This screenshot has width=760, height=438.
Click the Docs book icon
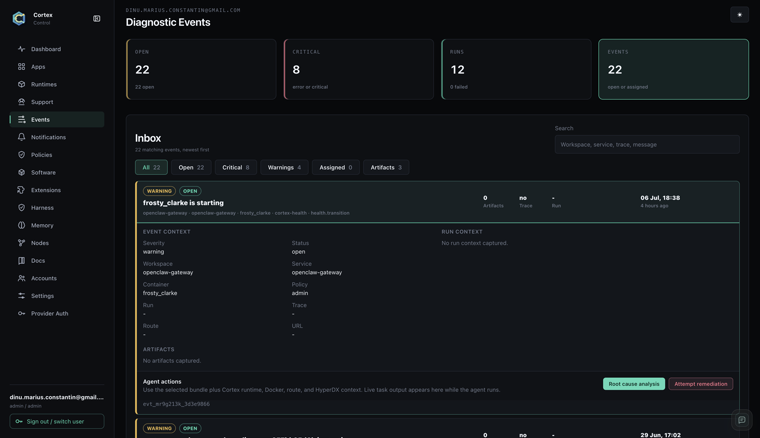pos(21,261)
